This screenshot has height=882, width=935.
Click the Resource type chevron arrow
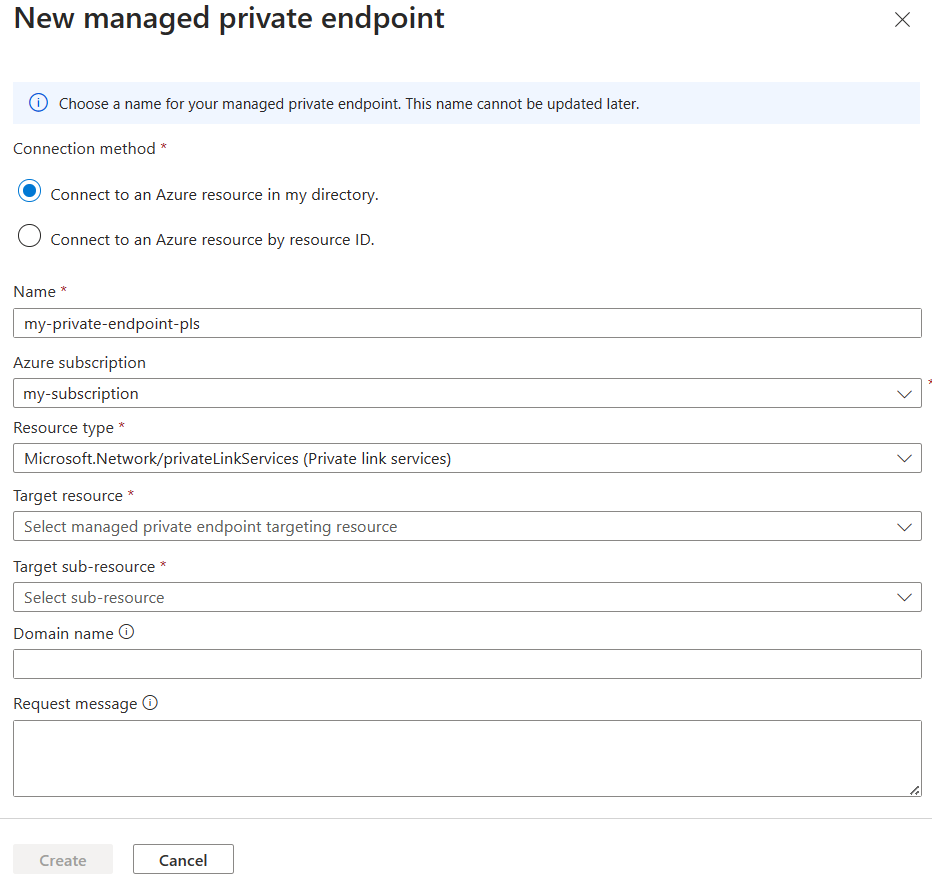tap(904, 459)
